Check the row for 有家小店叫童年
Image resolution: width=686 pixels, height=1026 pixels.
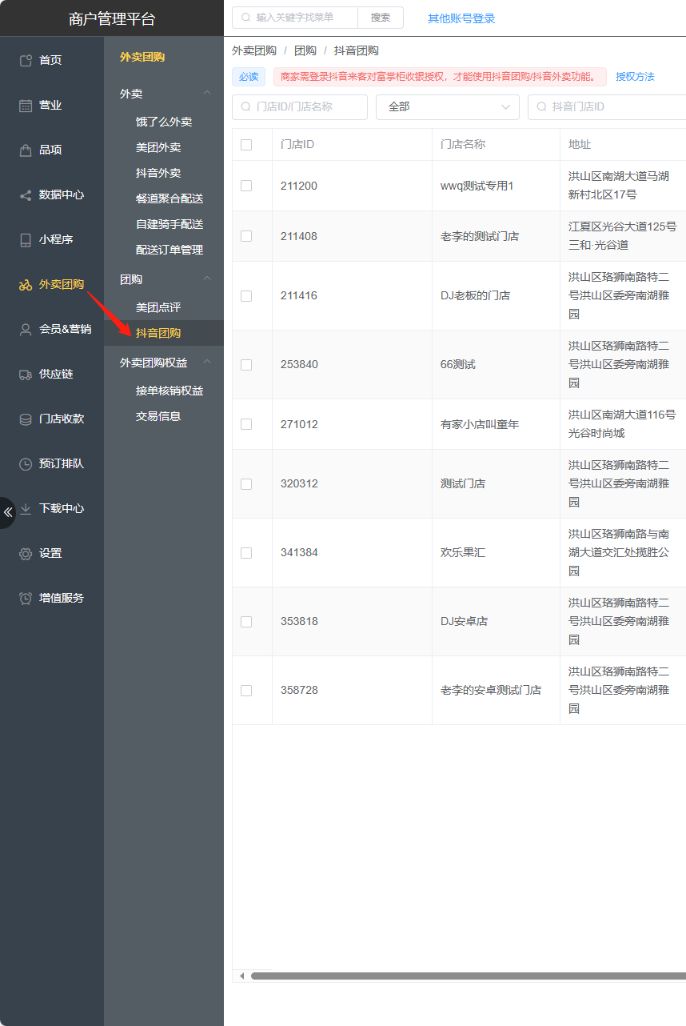tap(246, 424)
